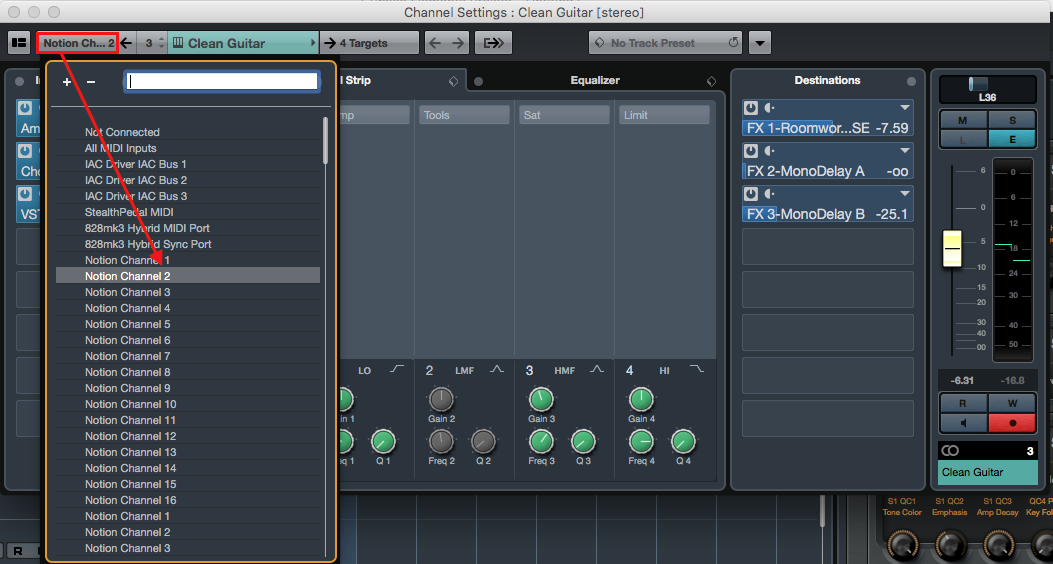Select 828mk3 Hybrid MIDI Port
1053x564 pixels.
(x=188, y=228)
